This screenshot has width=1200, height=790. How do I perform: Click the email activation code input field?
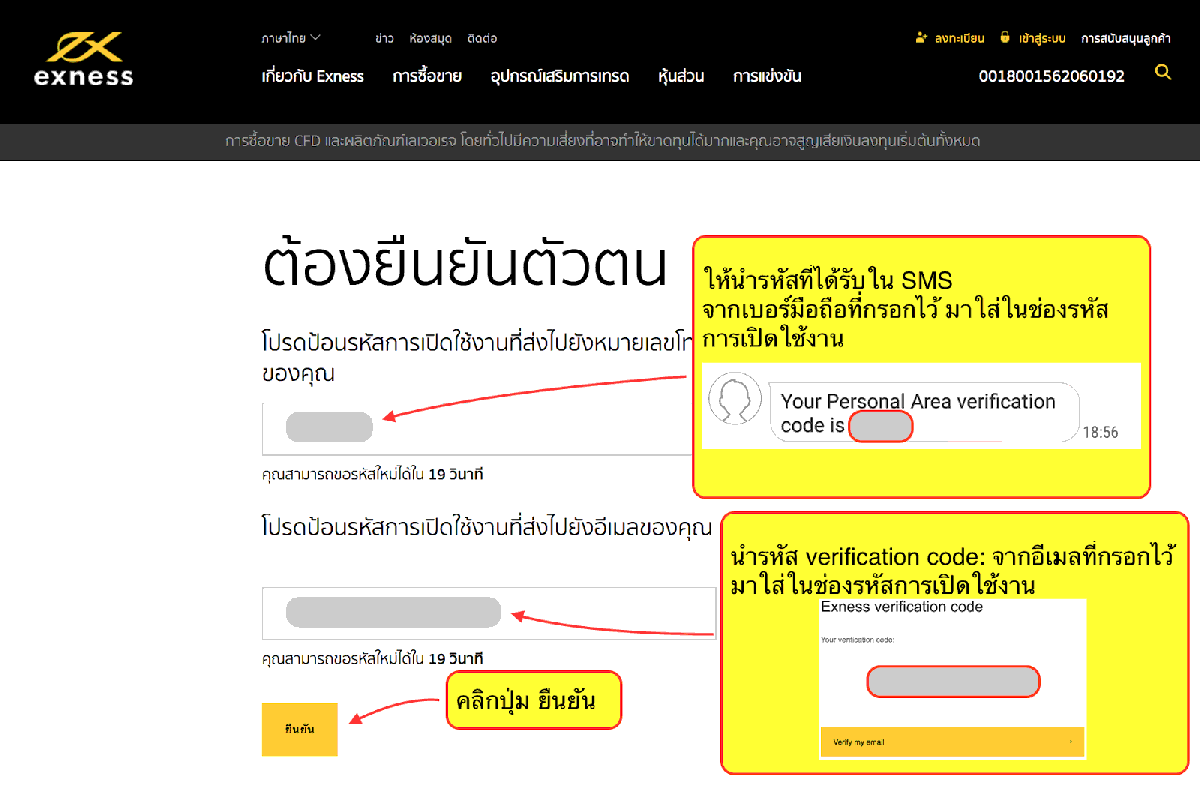click(x=489, y=613)
